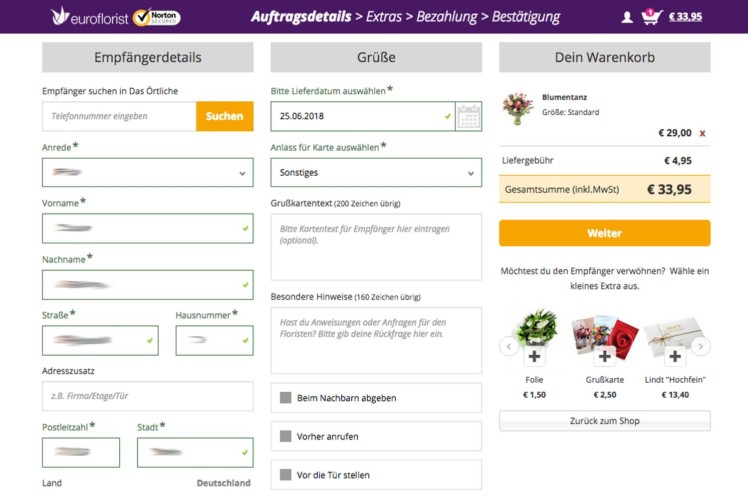Go to the Extras step in breadcrumb
This screenshot has height=499, width=748.
(x=384, y=17)
